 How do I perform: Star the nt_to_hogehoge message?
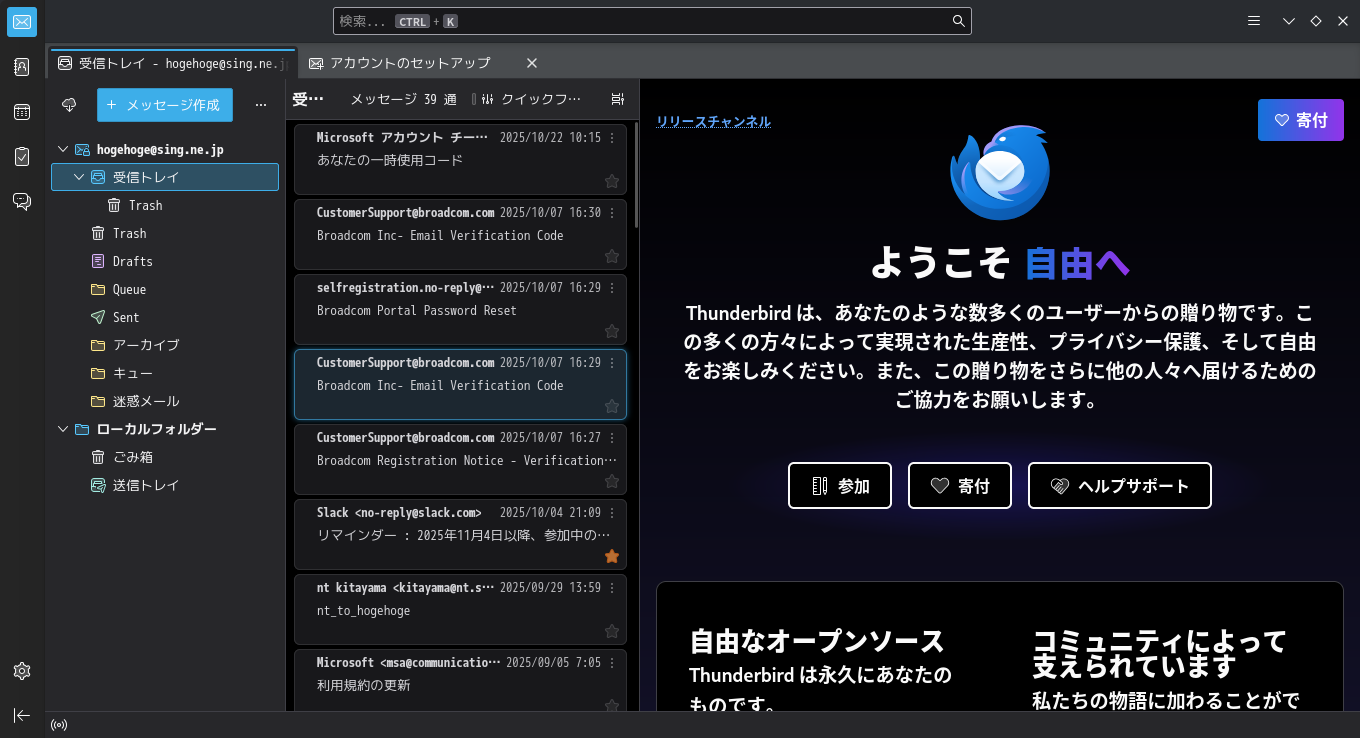(612, 631)
